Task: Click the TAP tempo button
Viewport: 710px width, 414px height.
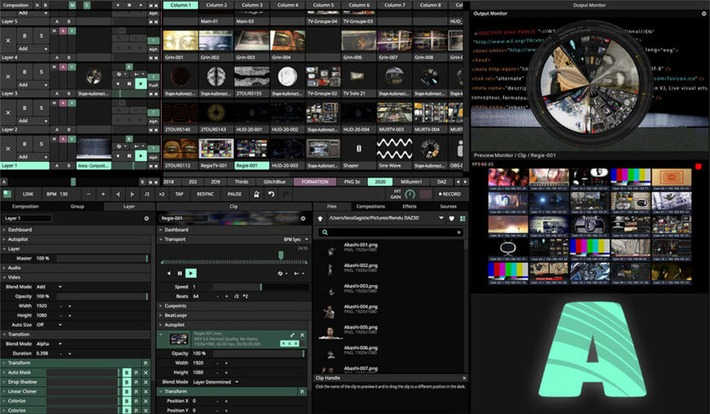Action: click(x=179, y=194)
